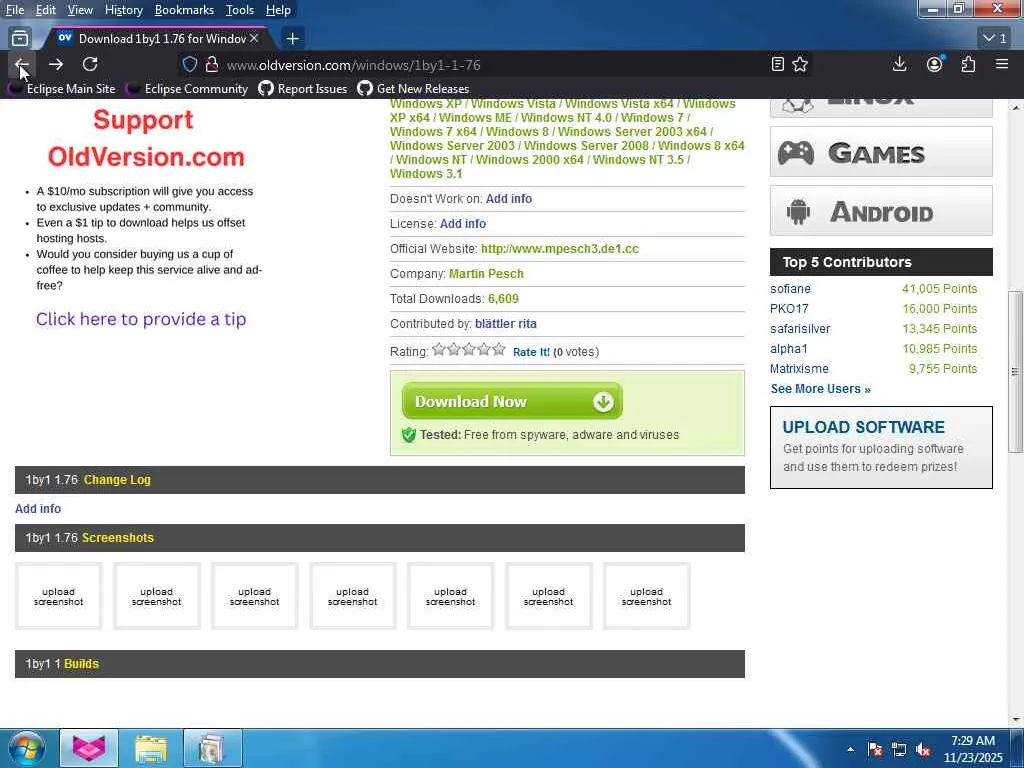1024x768 pixels.
Task: Click here to provide a tip link
Action: (141, 319)
